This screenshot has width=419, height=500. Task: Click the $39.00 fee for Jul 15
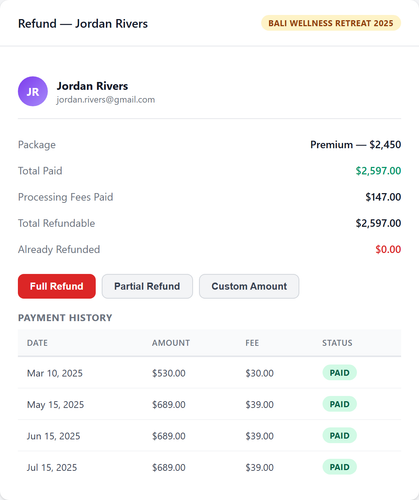259,467
